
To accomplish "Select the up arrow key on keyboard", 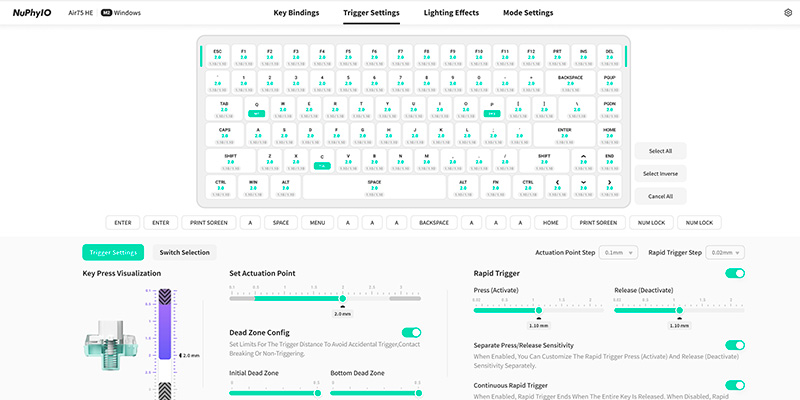I will [x=583, y=161].
